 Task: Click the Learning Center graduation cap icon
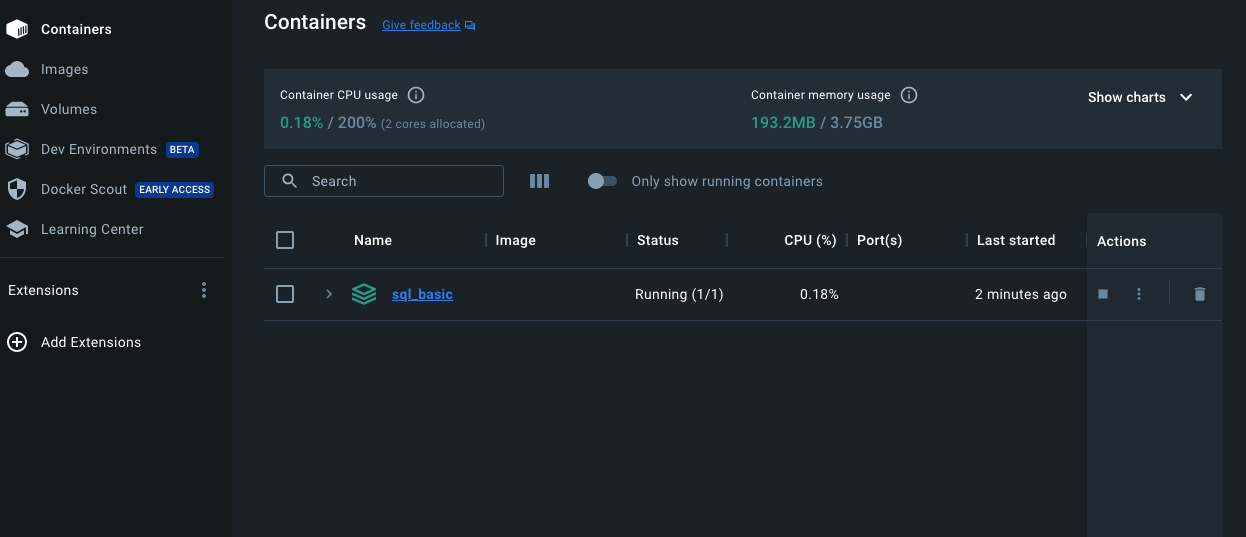pos(17,229)
